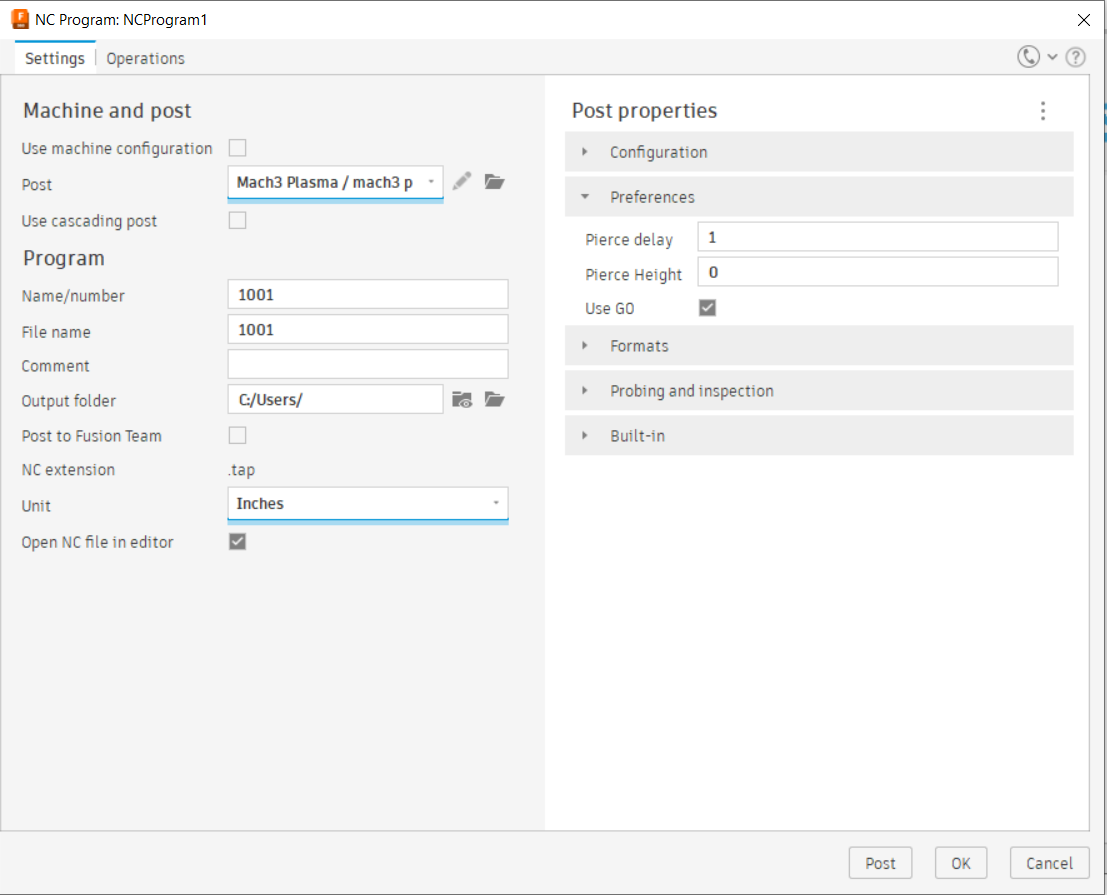Click the help question mark icon
This screenshot has height=895, width=1107.
(1076, 58)
